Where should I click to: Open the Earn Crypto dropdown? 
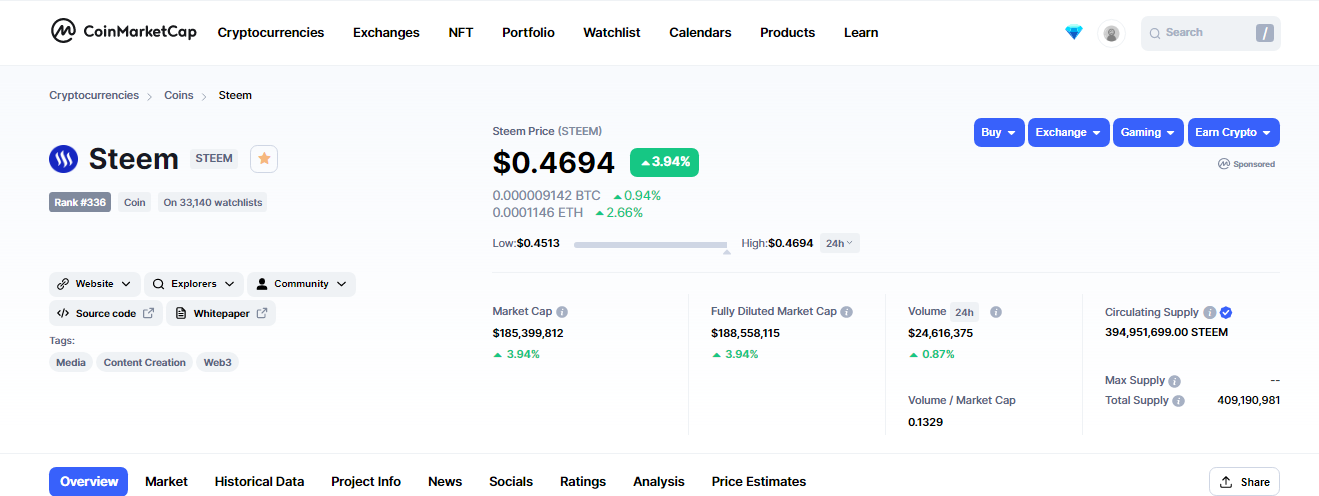click(x=1233, y=132)
